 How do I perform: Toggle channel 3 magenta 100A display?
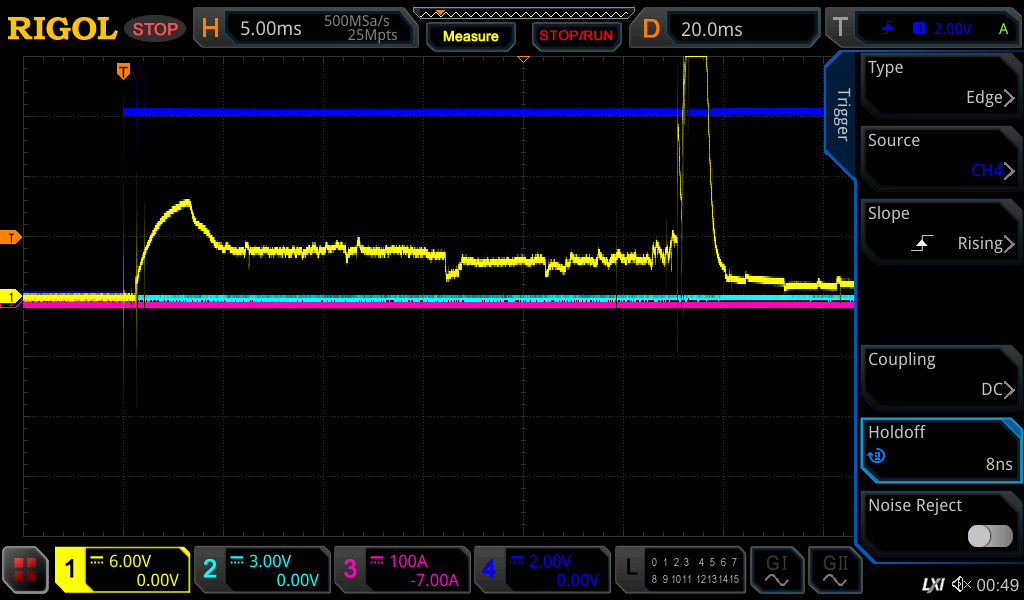[x=402, y=570]
